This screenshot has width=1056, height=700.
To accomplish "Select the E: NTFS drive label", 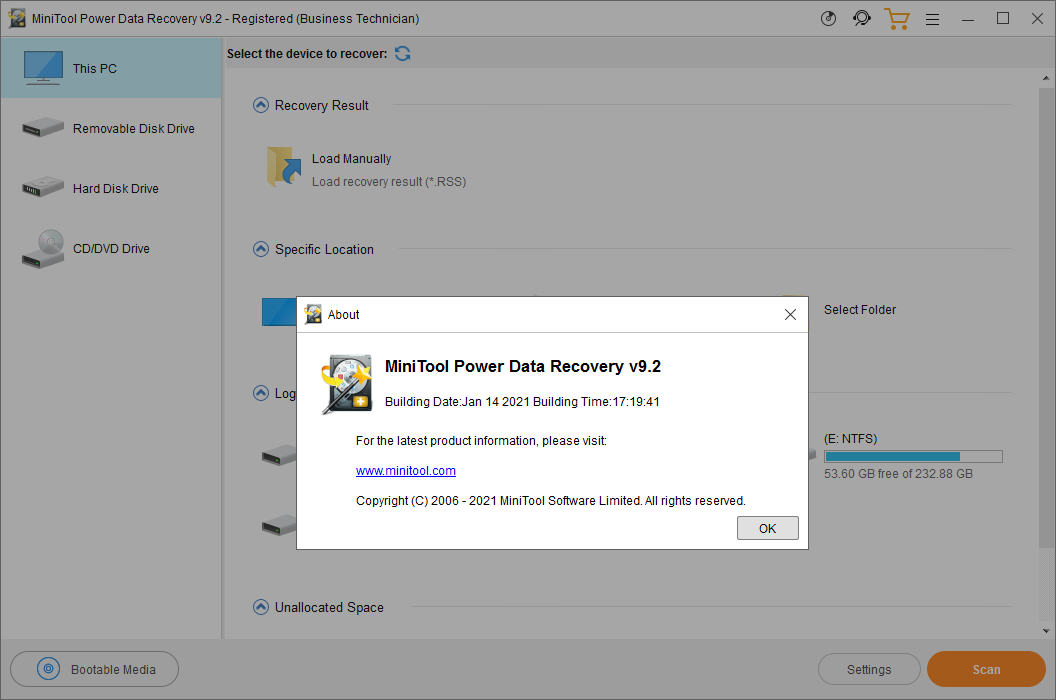I will coord(850,439).
